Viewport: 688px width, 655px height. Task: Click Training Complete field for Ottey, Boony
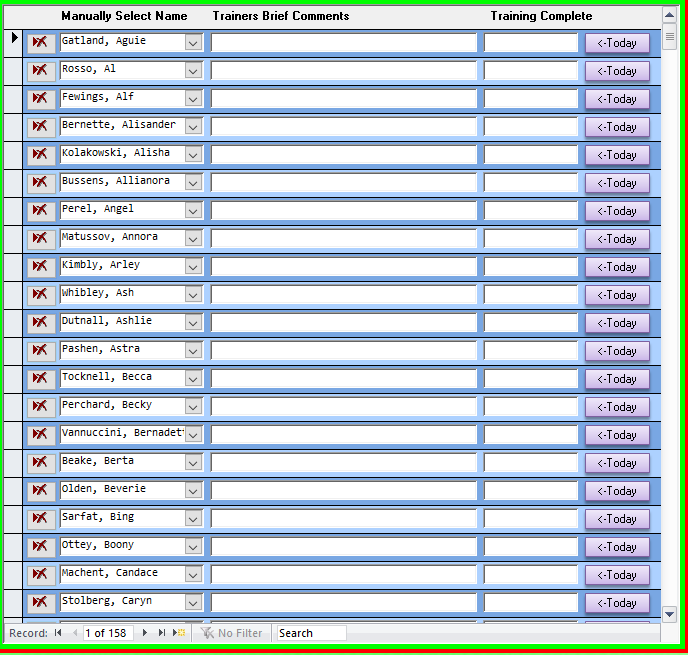pyautogui.click(x=531, y=547)
